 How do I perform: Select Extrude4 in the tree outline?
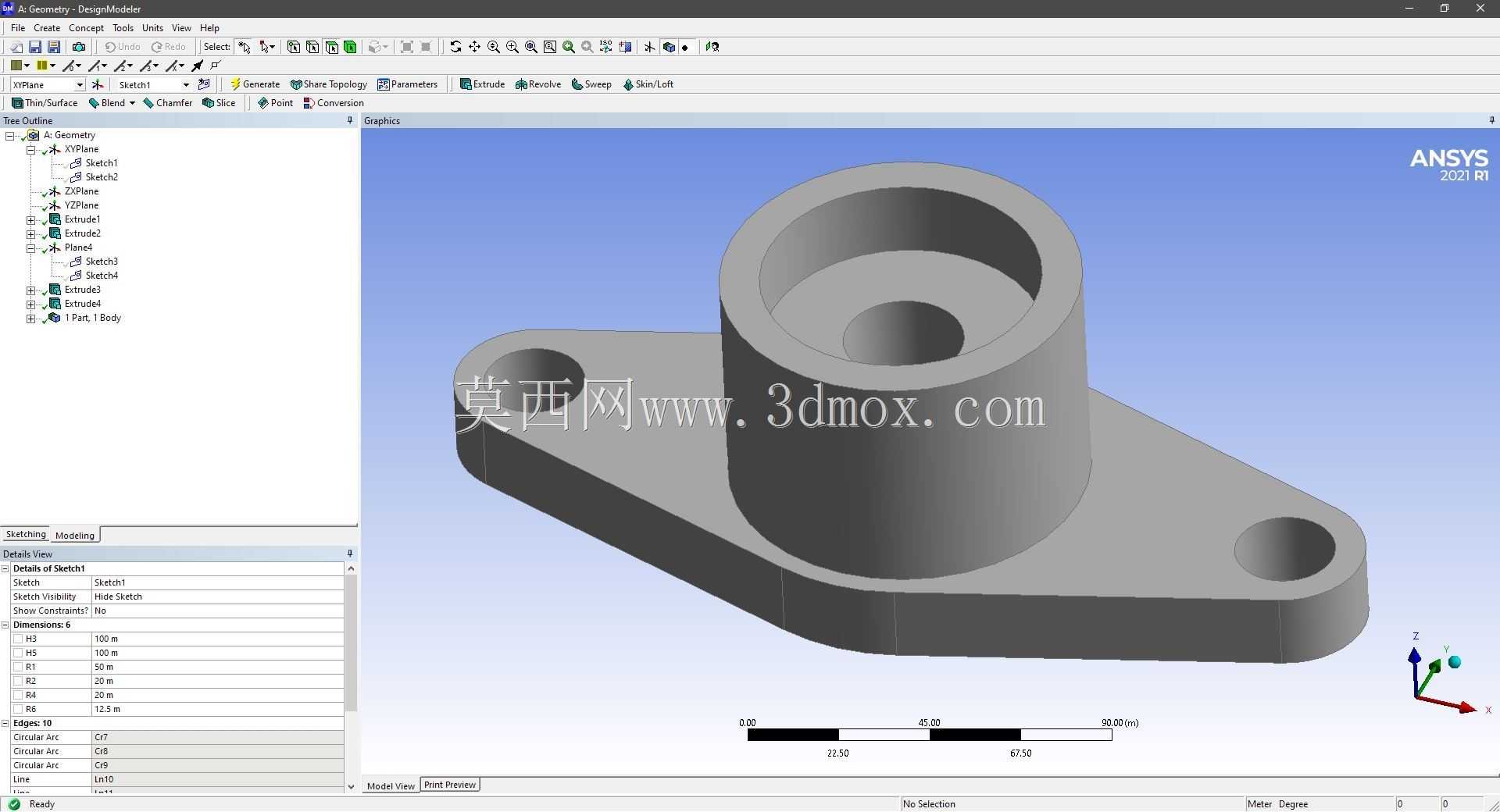point(83,304)
